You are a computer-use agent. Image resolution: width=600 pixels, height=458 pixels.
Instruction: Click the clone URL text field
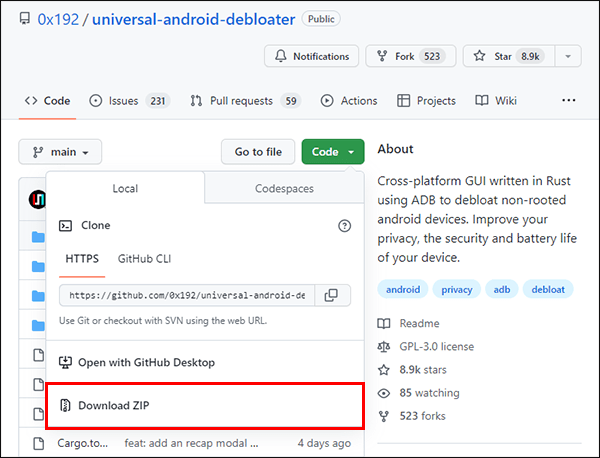[x=187, y=295]
